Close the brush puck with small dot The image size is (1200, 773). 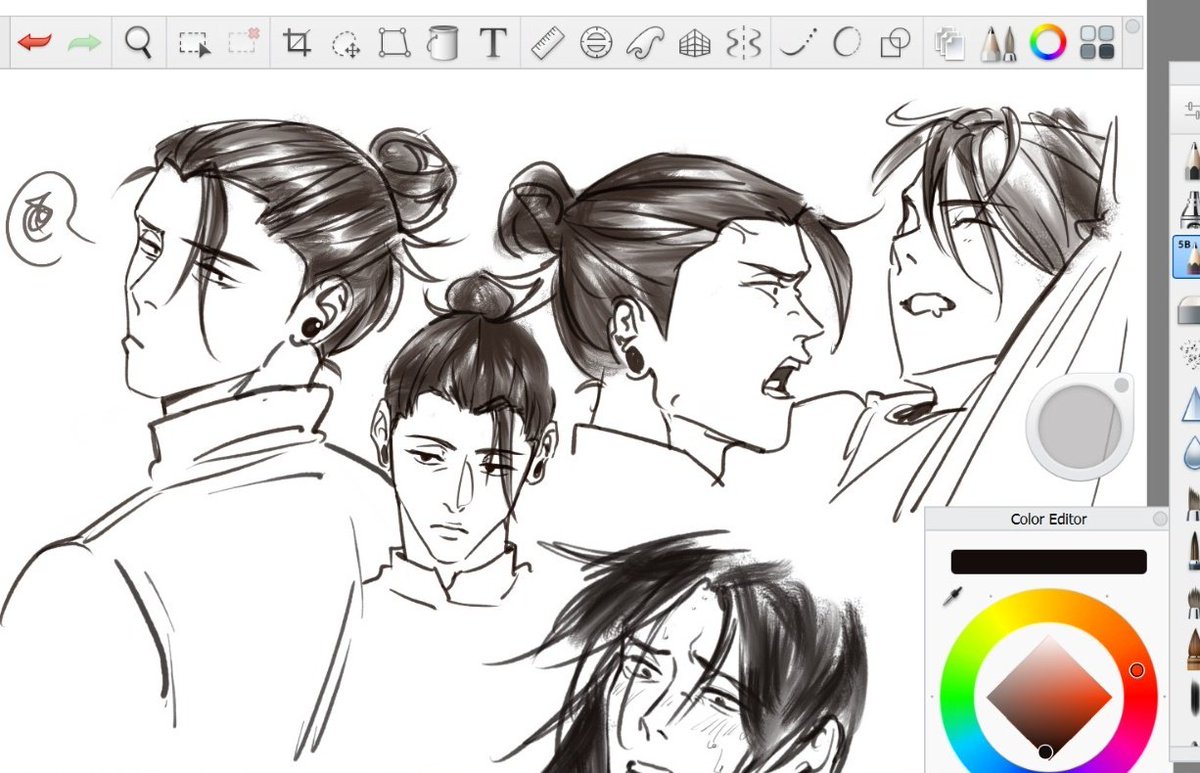[1121, 385]
